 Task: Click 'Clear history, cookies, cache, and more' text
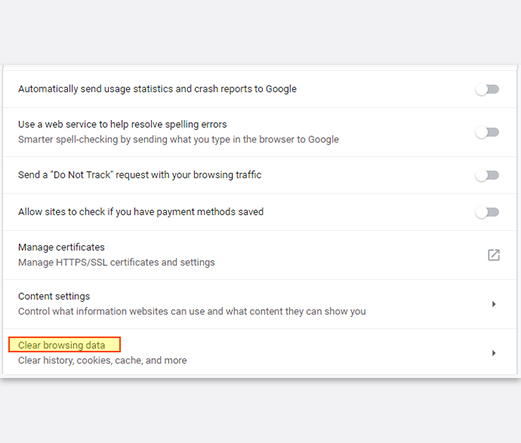pos(102,360)
